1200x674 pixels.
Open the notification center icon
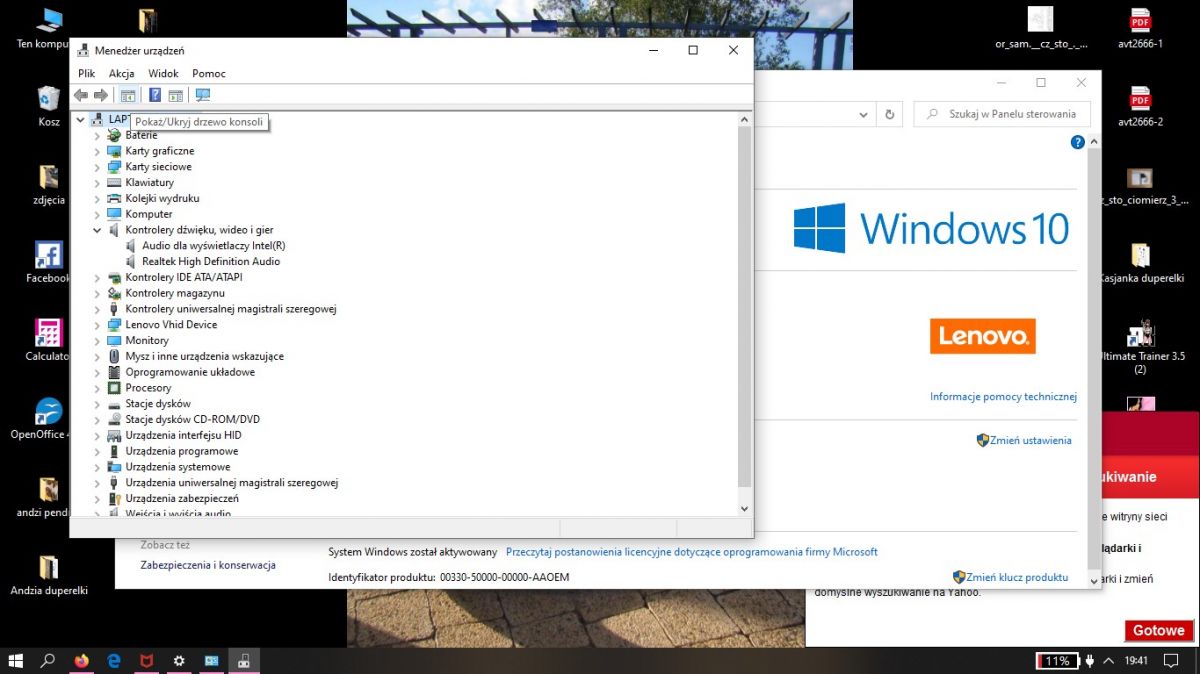click(1171, 661)
